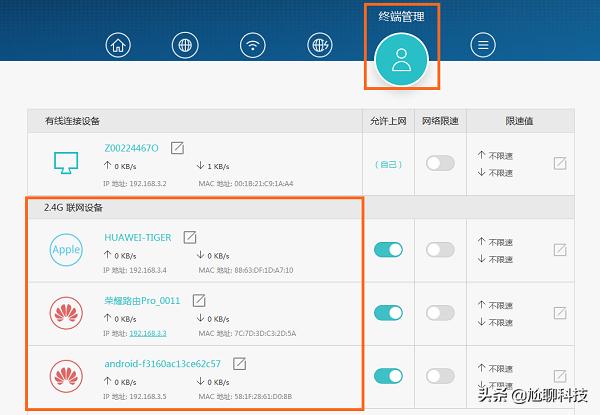
Task: Click the 1 KB/s download rate
Action: coord(218,166)
